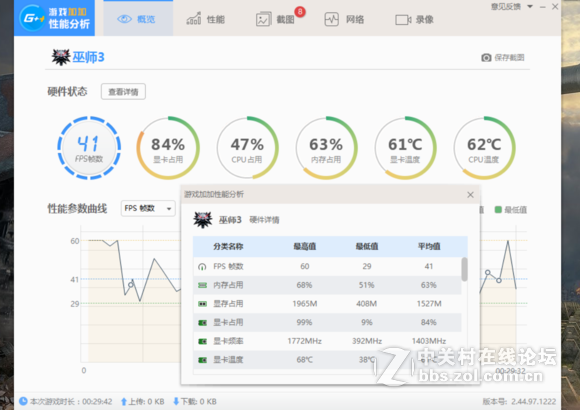Click the 巫师3 wolf head icon in main window

(61, 57)
